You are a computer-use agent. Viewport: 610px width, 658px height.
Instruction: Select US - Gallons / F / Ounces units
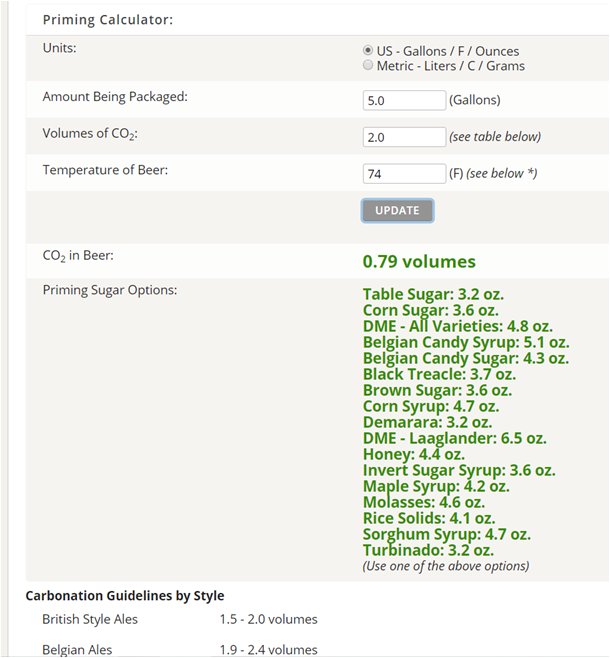tap(368, 50)
